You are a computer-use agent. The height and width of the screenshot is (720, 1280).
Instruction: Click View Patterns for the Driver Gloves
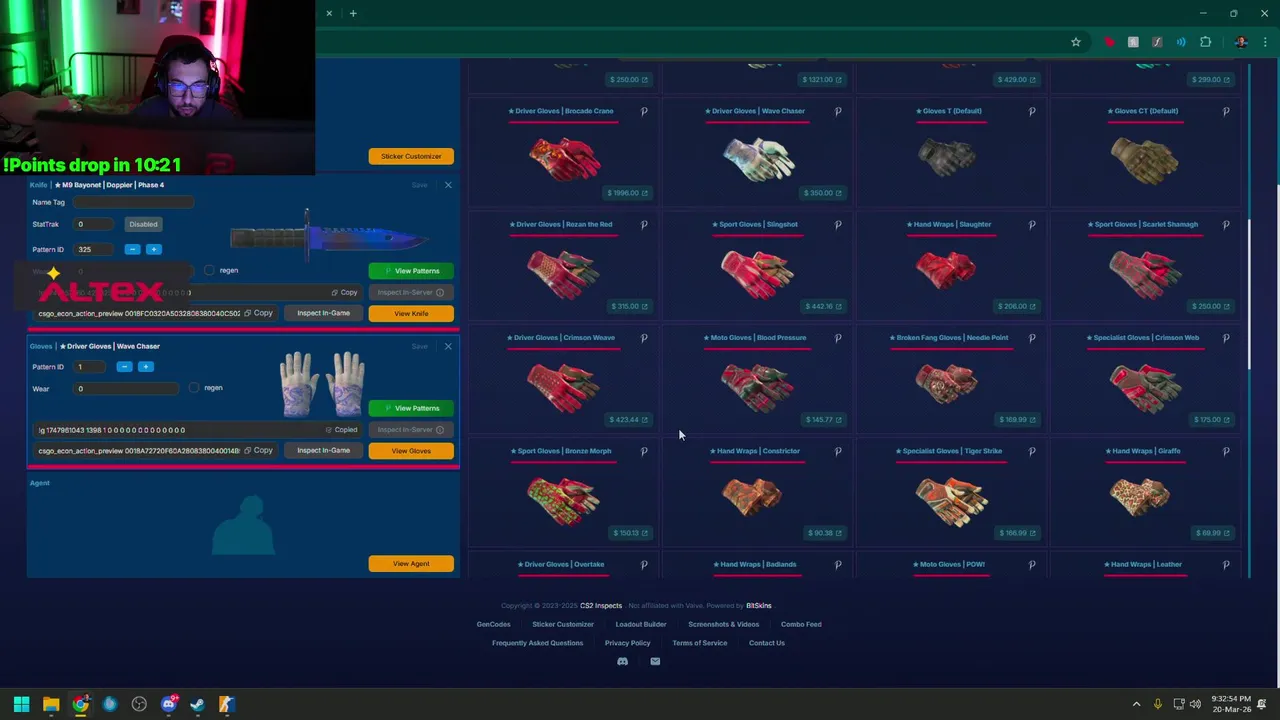[x=411, y=408]
